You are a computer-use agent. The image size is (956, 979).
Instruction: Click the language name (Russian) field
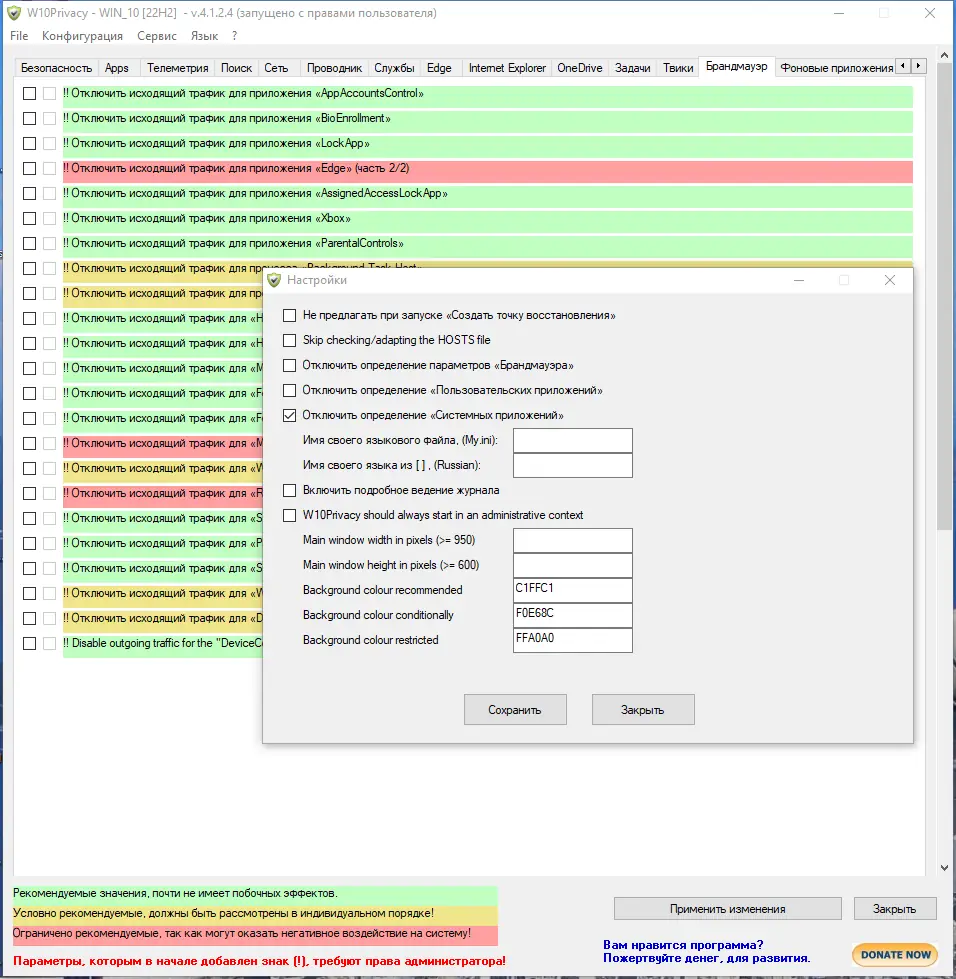coord(573,465)
